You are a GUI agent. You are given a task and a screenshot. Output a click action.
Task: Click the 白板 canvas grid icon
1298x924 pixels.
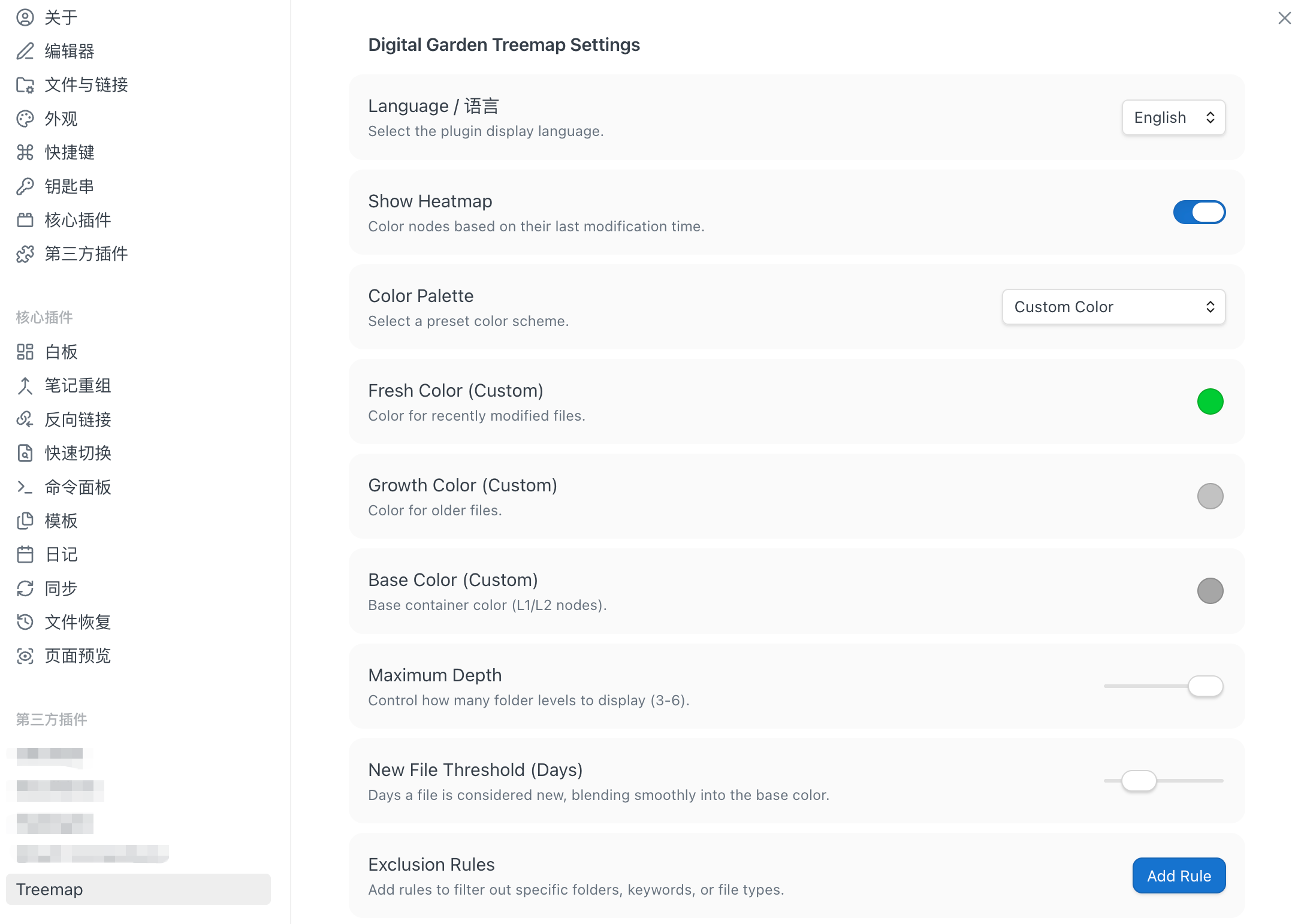[x=25, y=352]
